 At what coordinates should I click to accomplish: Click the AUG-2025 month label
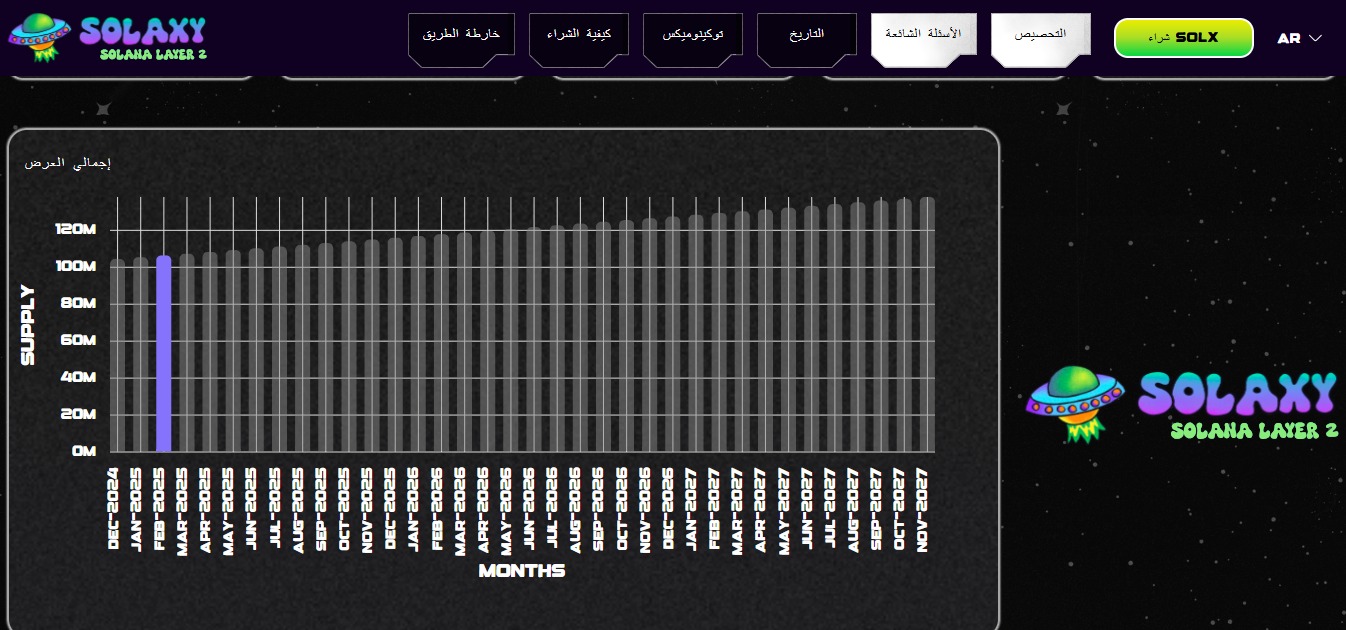coord(299,510)
